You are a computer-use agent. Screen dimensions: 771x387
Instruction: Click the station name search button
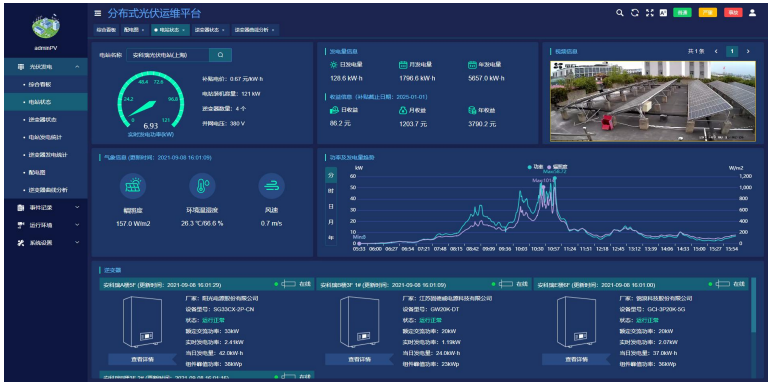[x=220, y=55]
